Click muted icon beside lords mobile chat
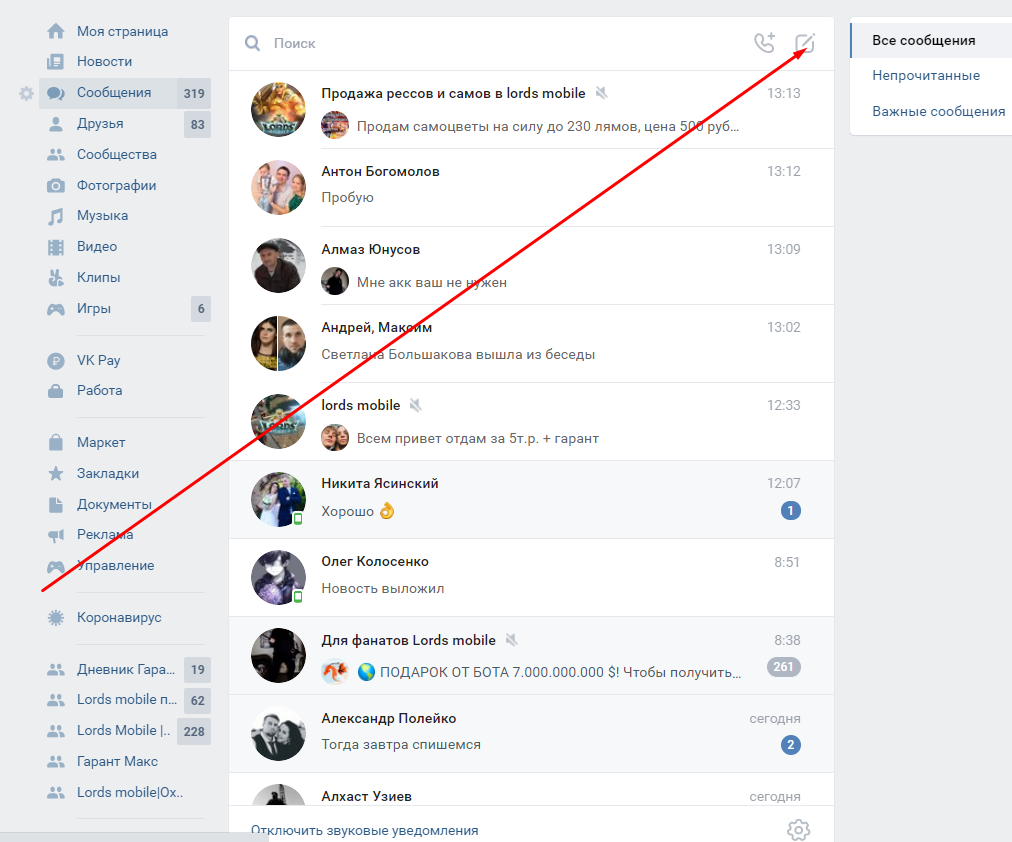 point(416,405)
